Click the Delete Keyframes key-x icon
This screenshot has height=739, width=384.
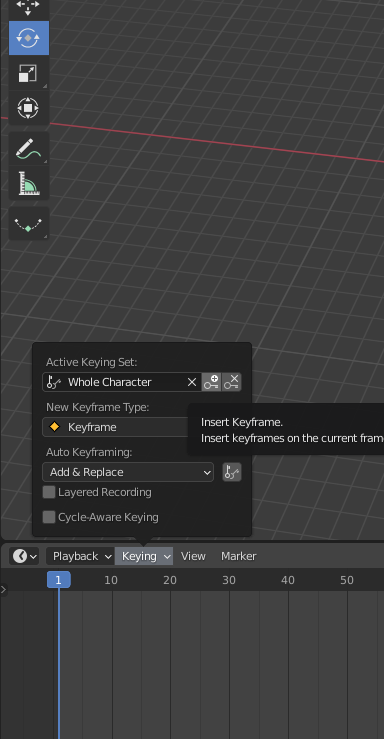231,382
